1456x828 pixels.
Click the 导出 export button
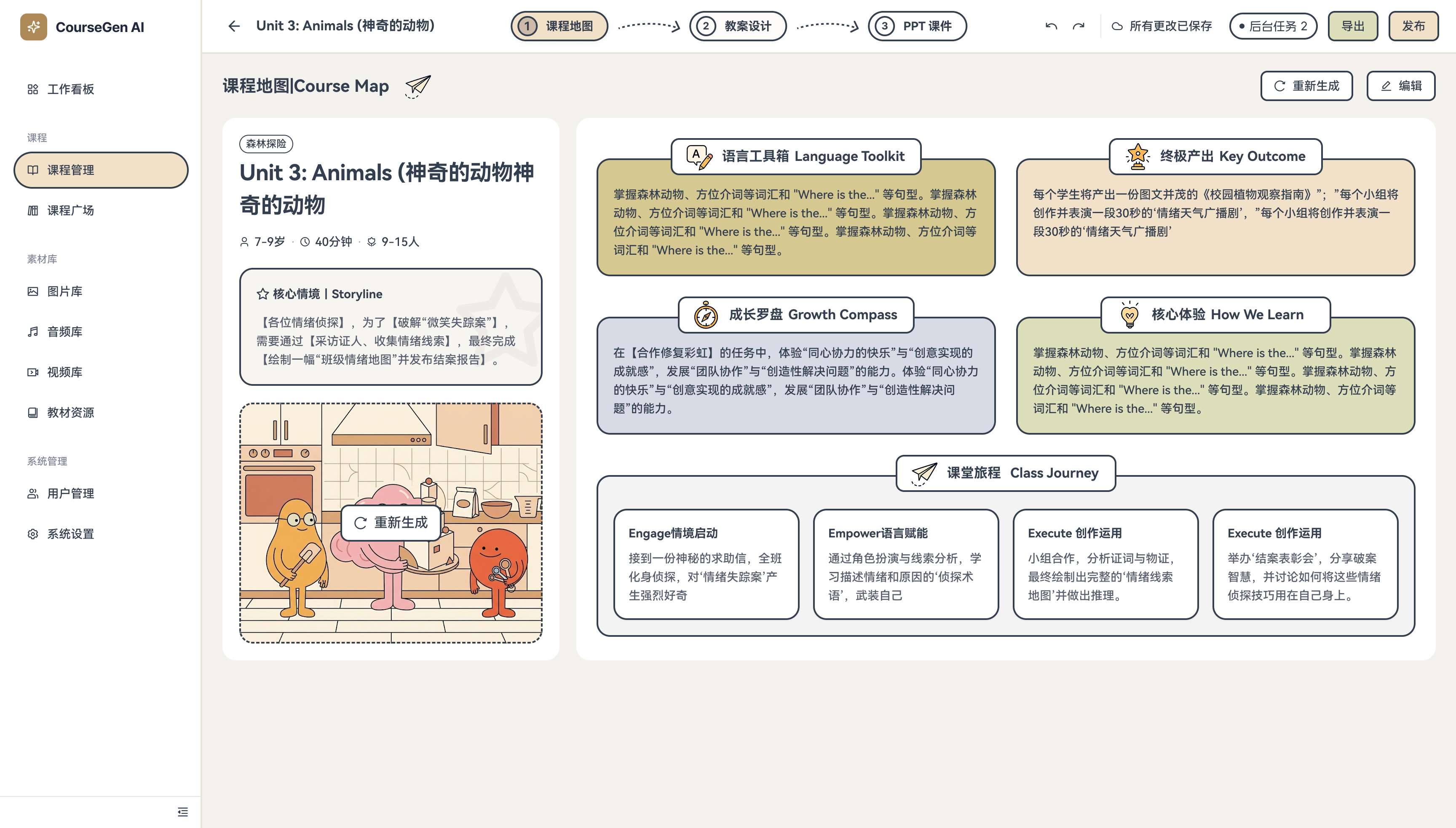pyautogui.click(x=1352, y=26)
